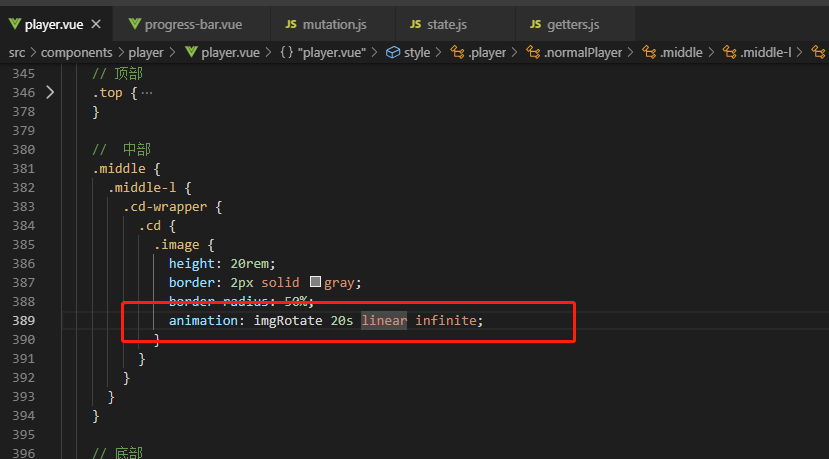Viewport: 829px width, 459px height.
Task: Click the // 顶部 comment on line 345
Action: point(117,74)
